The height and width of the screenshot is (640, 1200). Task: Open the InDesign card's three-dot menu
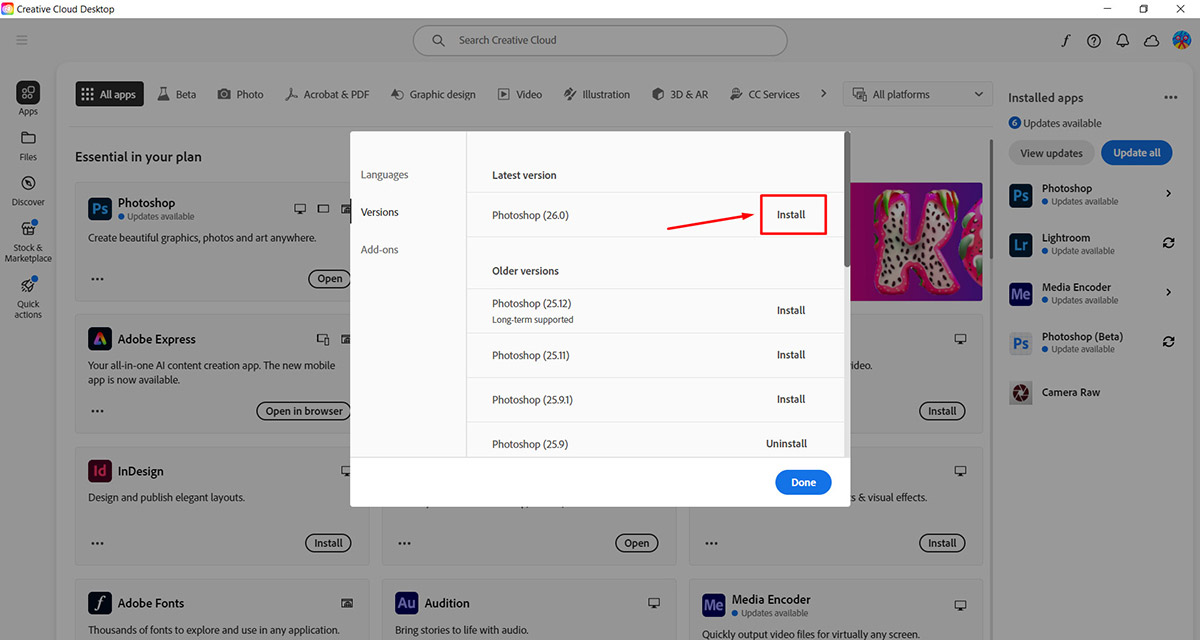click(97, 543)
